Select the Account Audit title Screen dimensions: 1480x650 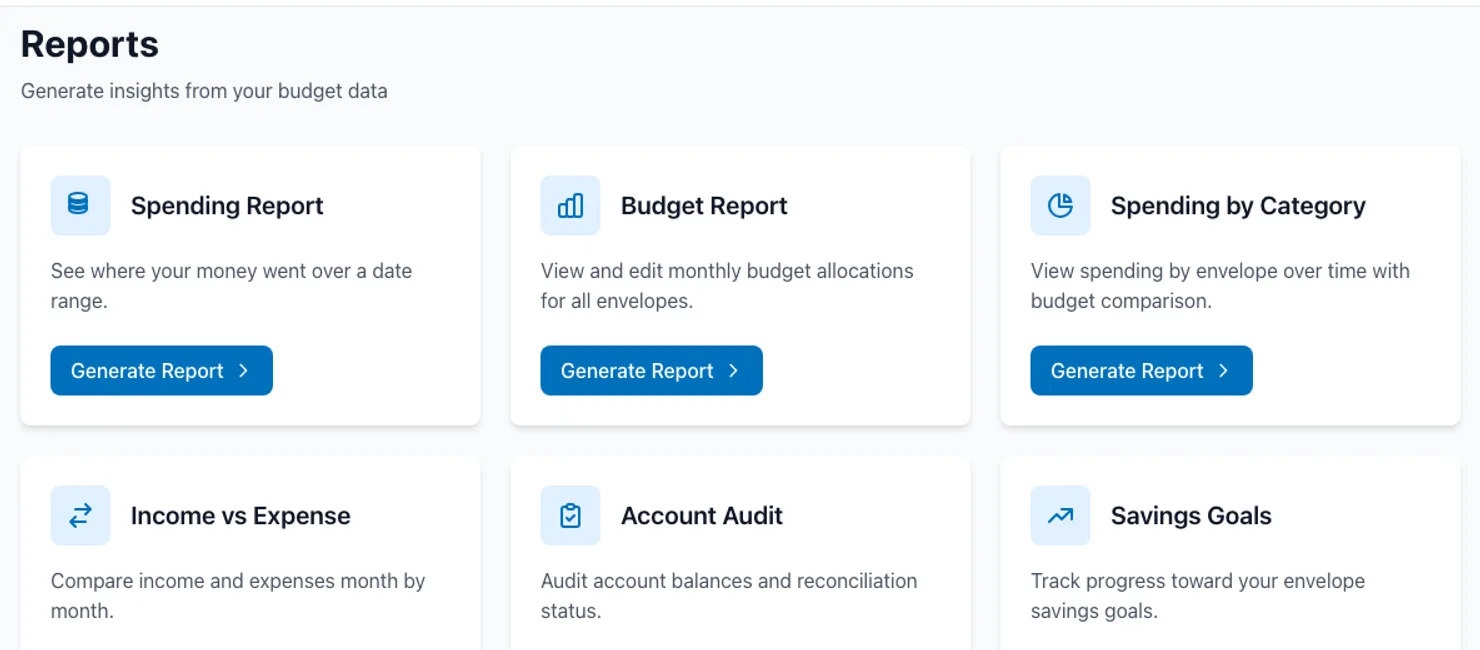pos(701,515)
